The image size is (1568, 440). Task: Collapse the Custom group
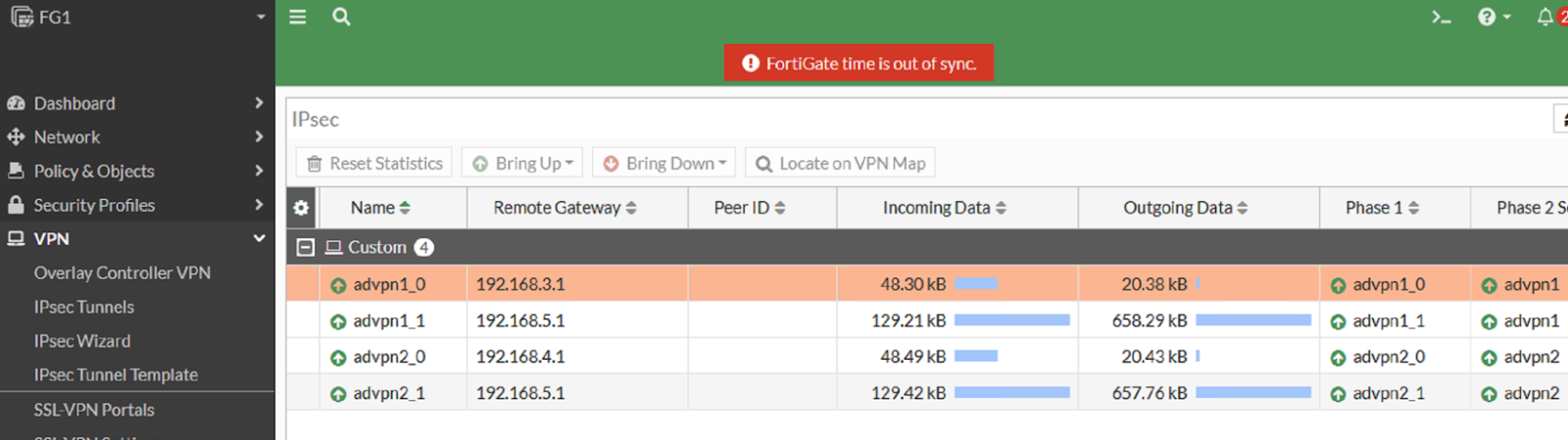306,247
